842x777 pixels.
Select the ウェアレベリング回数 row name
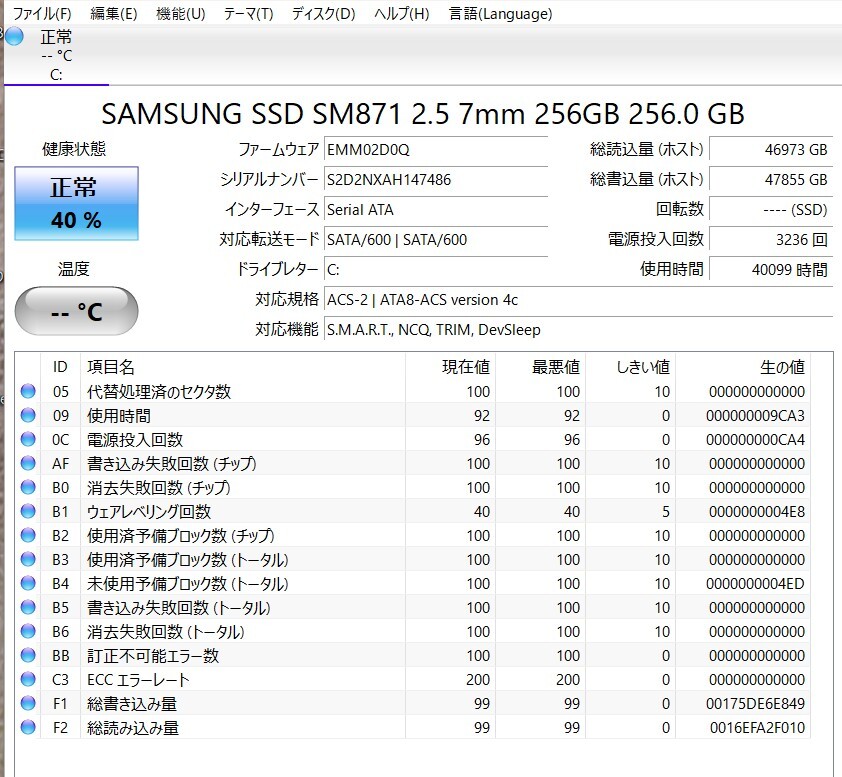tap(149, 512)
